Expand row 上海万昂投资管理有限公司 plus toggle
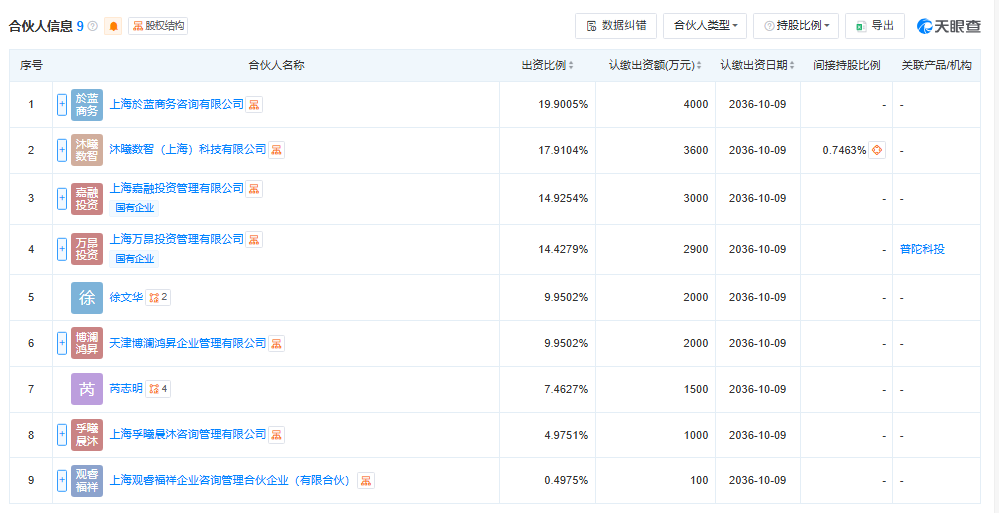The height and width of the screenshot is (513, 999). point(62,249)
